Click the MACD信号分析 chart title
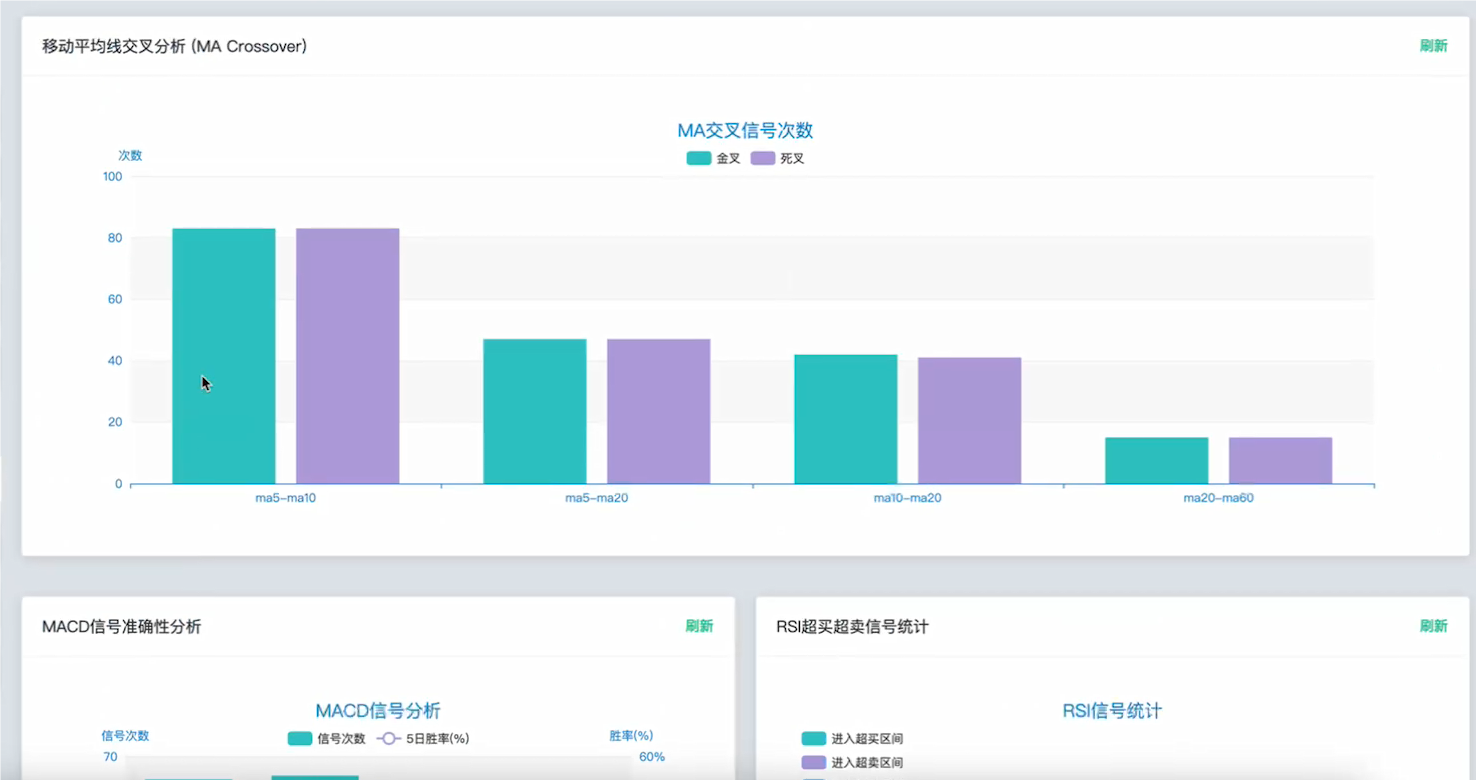 pos(378,711)
